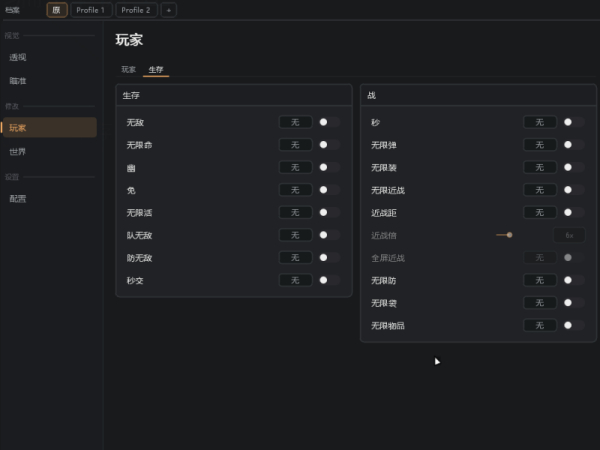Click the 生存 panel header
Image resolution: width=600 pixels, height=450 pixels.
click(x=234, y=95)
